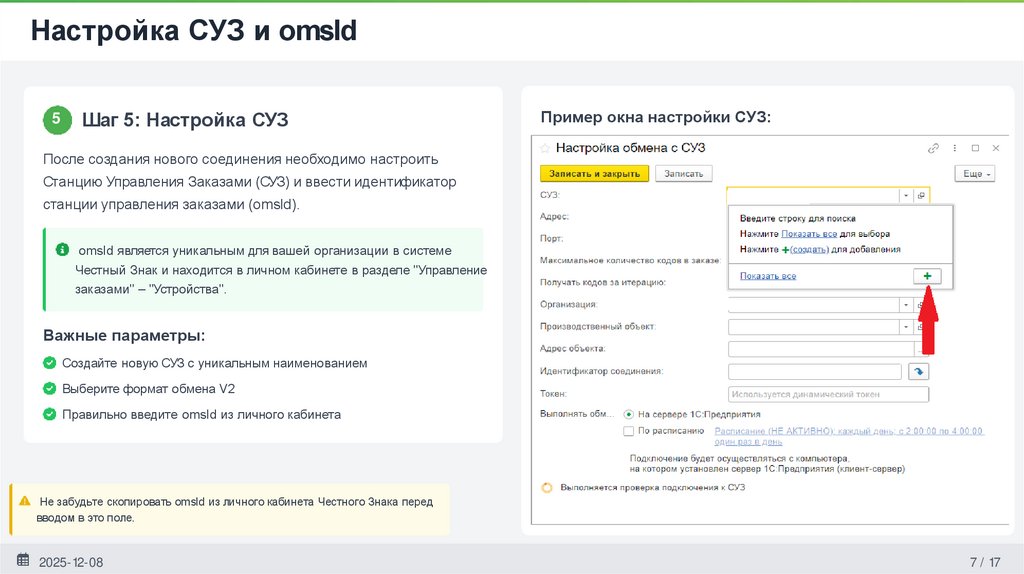Click the 'Производственный объект:' field label
This screenshot has width=1024, height=574.
coord(598,327)
